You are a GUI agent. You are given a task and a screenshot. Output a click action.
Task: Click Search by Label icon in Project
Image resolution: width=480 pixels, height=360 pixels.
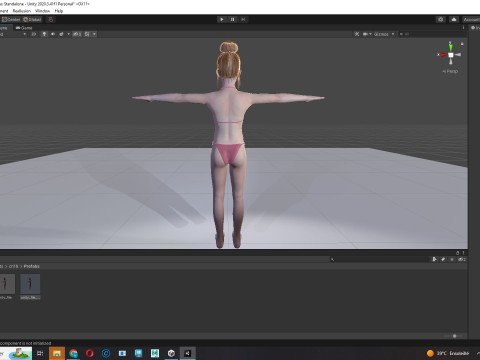[443, 259]
